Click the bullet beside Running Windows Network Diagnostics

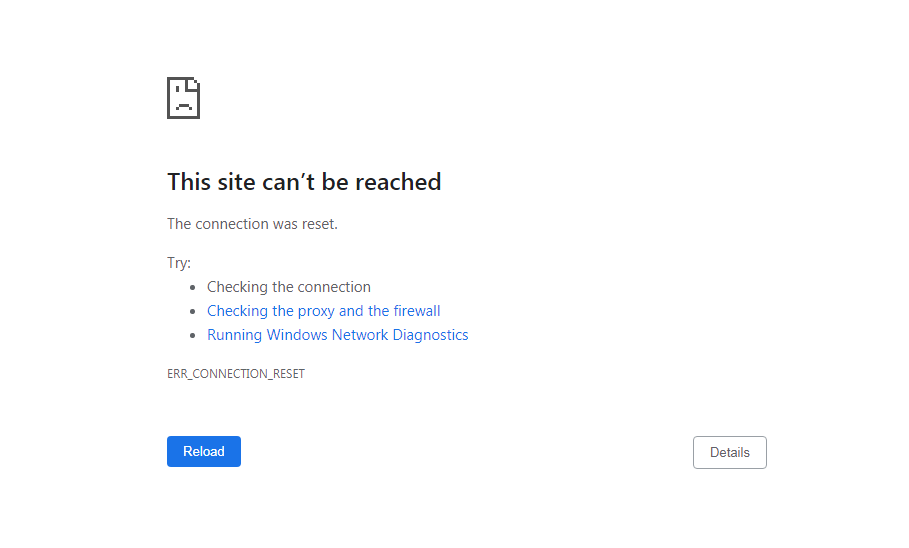point(193,335)
